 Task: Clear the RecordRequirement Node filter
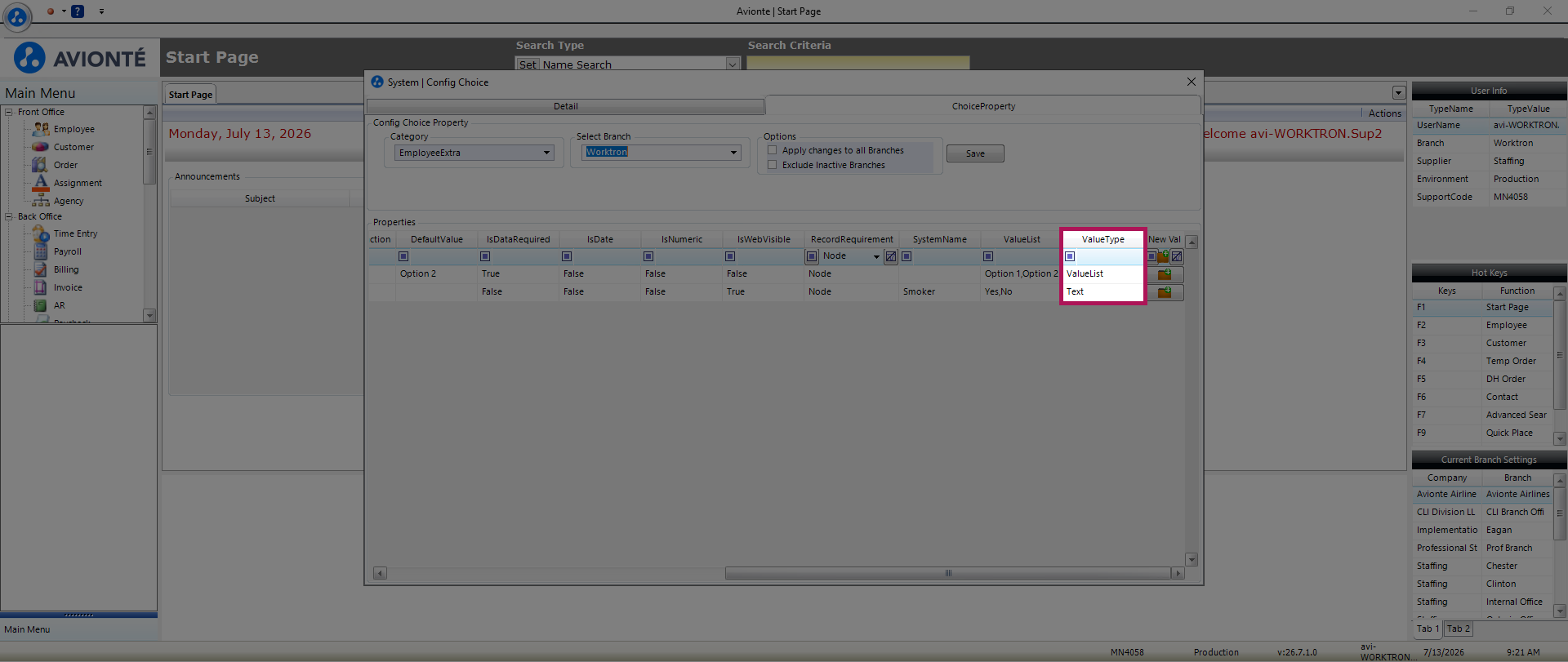[891, 256]
